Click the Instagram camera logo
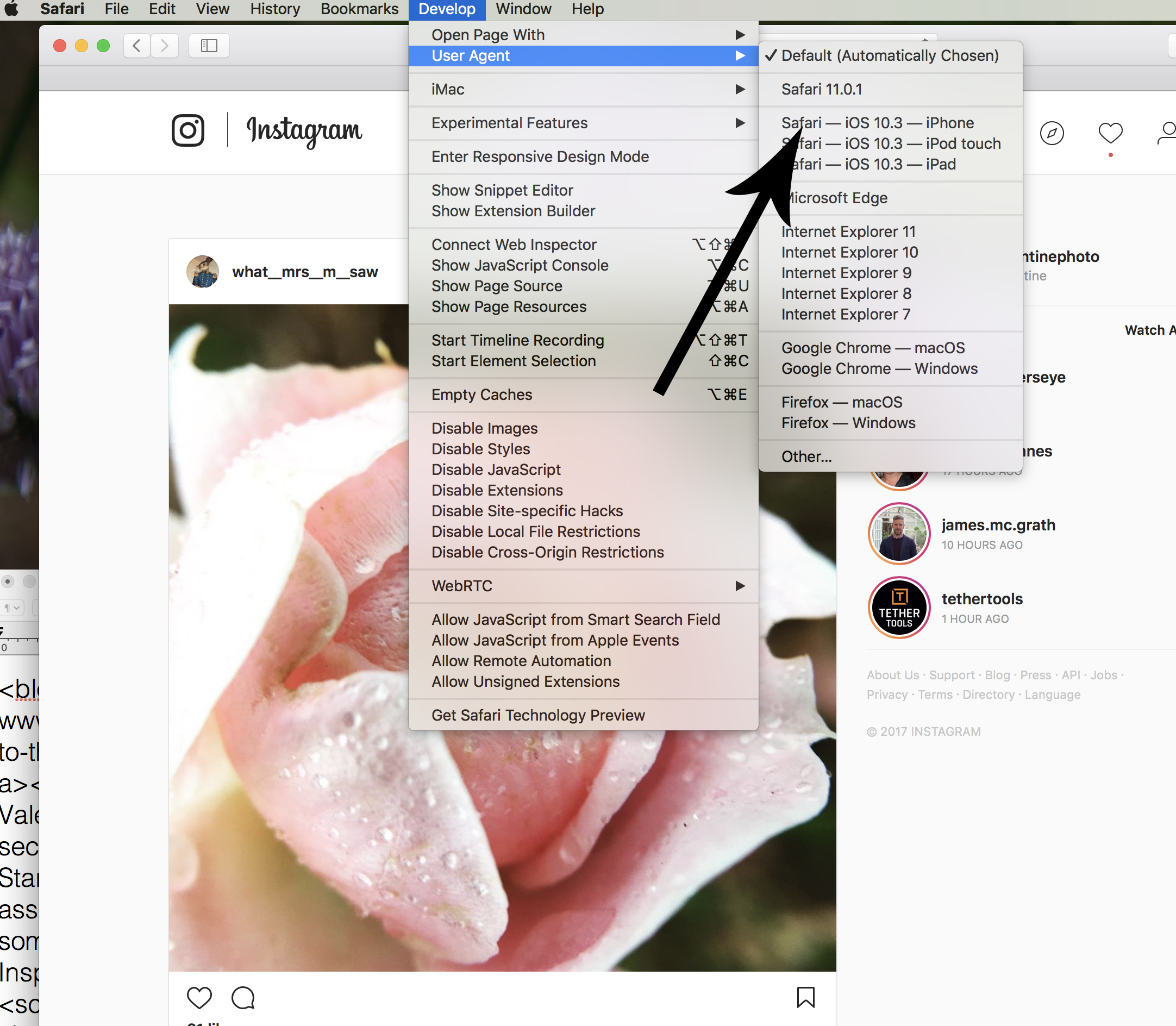This screenshot has height=1026, width=1176. tap(188, 130)
